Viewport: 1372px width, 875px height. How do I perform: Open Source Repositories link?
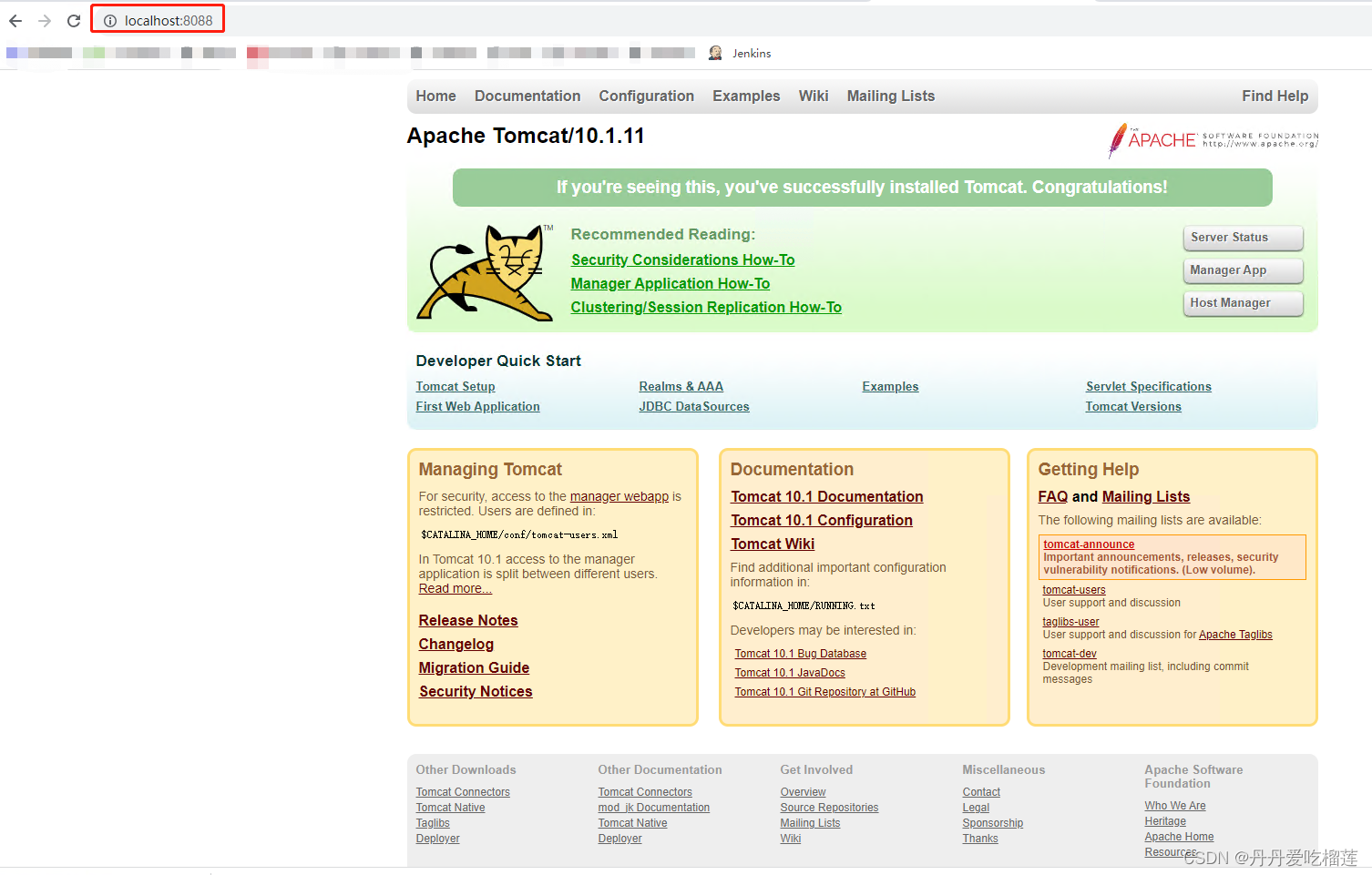[829, 808]
